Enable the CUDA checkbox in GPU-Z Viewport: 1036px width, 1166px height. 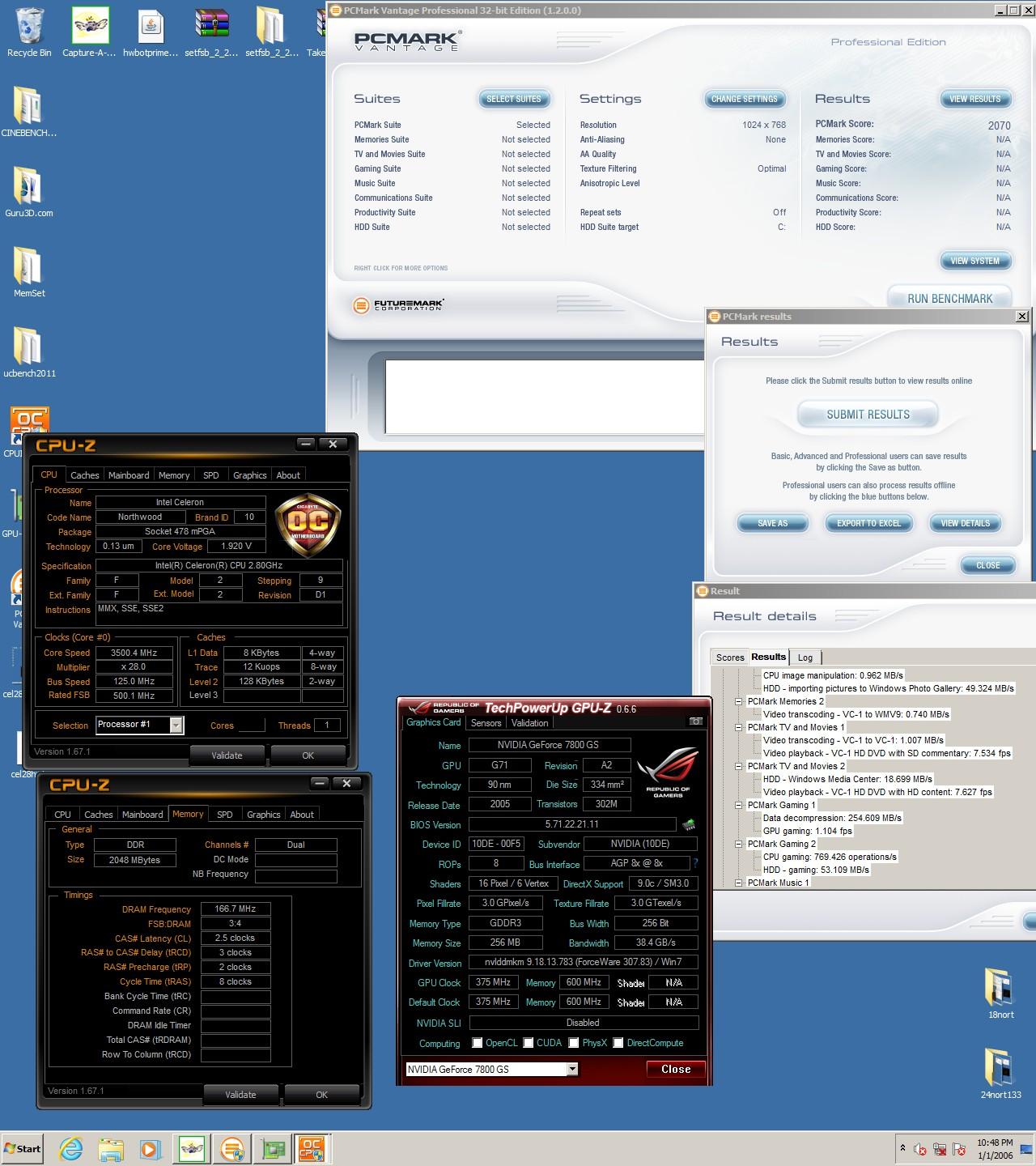point(529,1043)
